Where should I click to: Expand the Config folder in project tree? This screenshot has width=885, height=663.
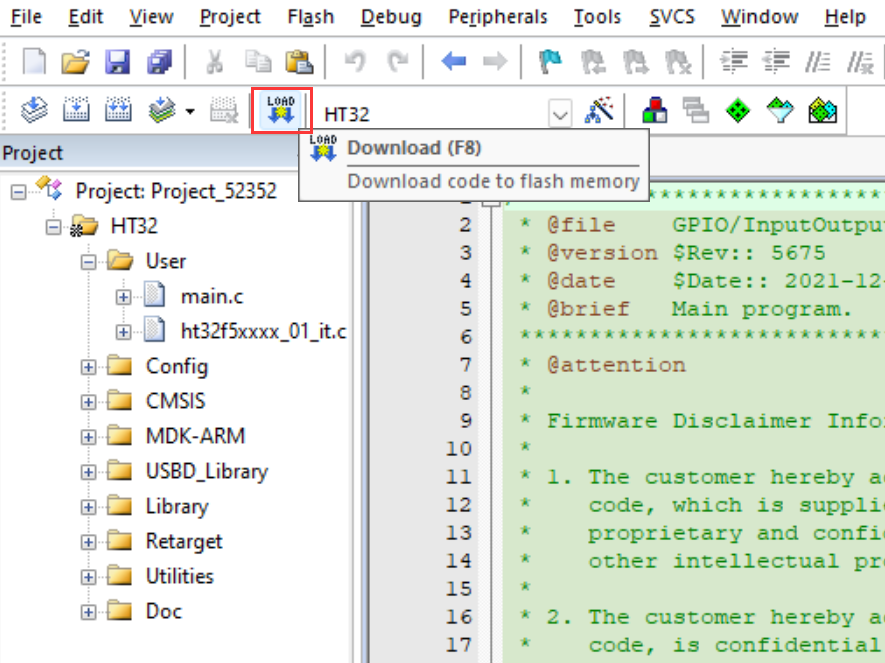(x=89, y=367)
